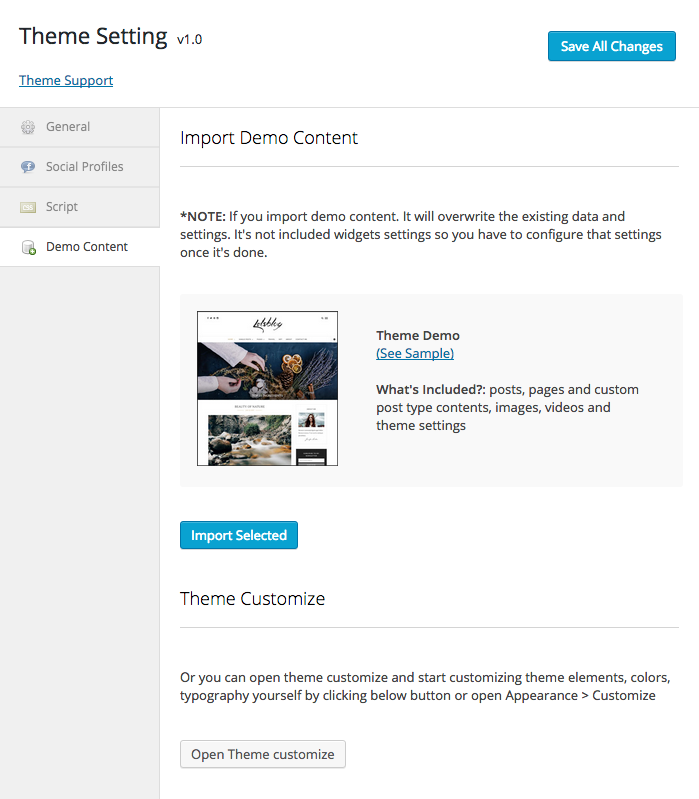Image resolution: width=699 pixels, height=799 pixels.
Task: Click the Script tab icon
Action: click(28, 207)
